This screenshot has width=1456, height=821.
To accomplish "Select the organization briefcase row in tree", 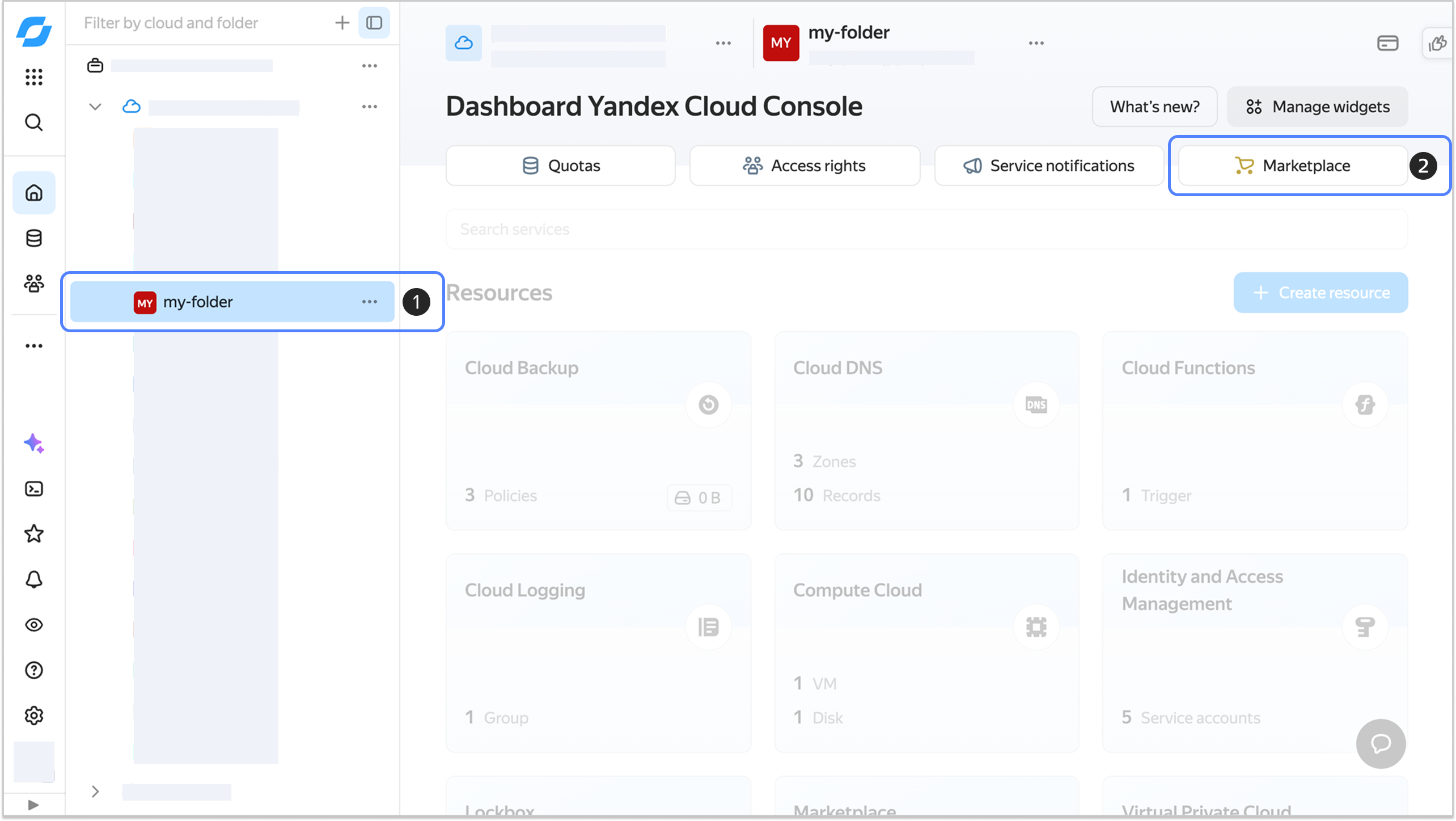I will (232, 66).
